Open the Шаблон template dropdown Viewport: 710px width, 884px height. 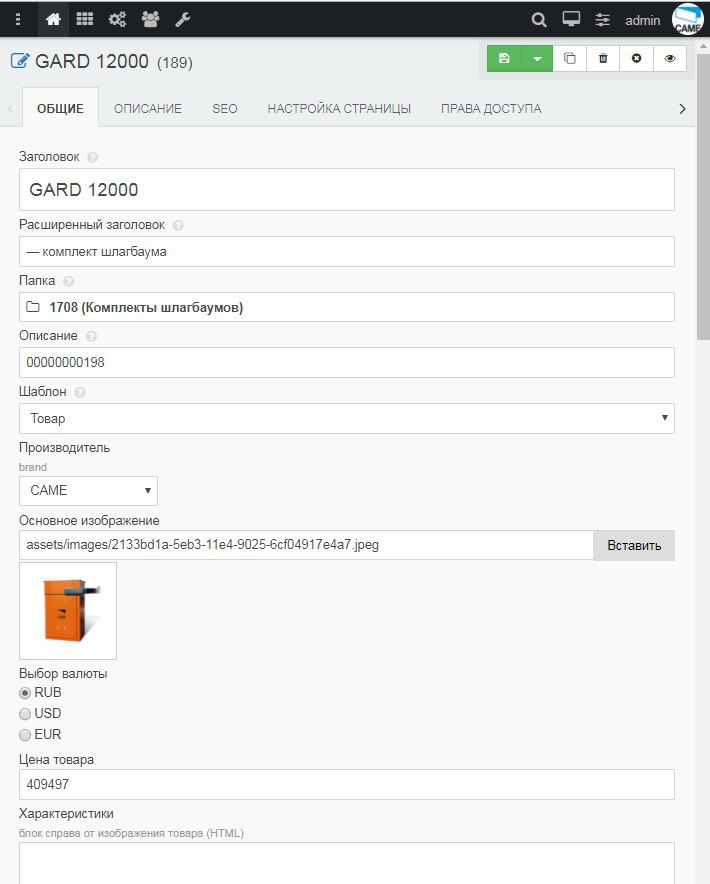click(x=346, y=418)
